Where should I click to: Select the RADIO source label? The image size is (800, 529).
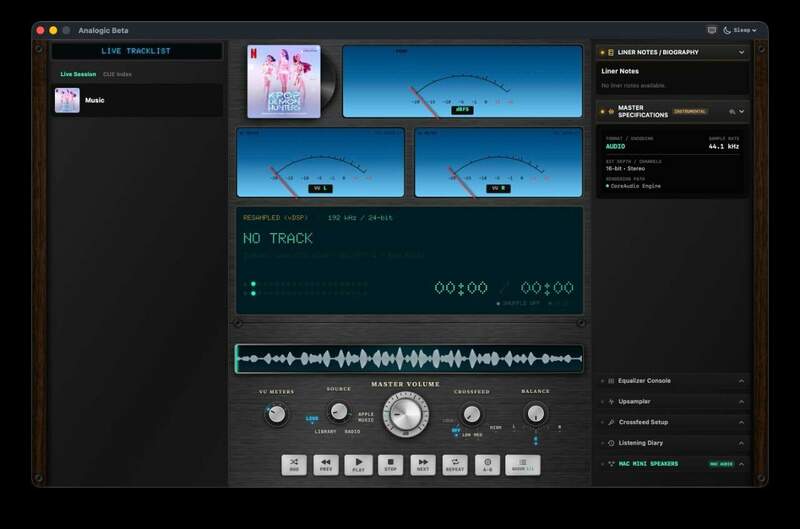click(x=352, y=432)
